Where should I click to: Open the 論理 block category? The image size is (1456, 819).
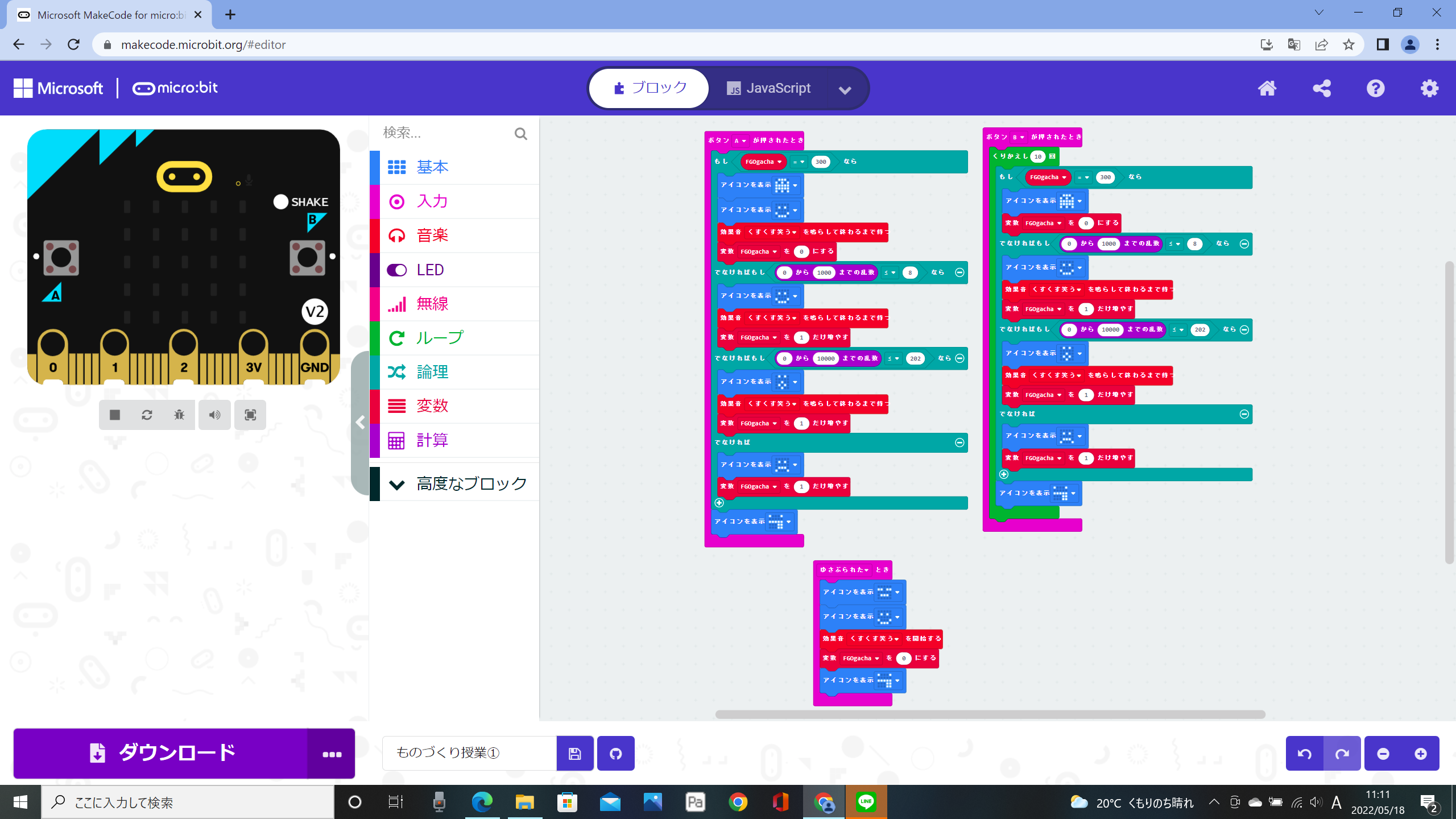tap(454, 372)
